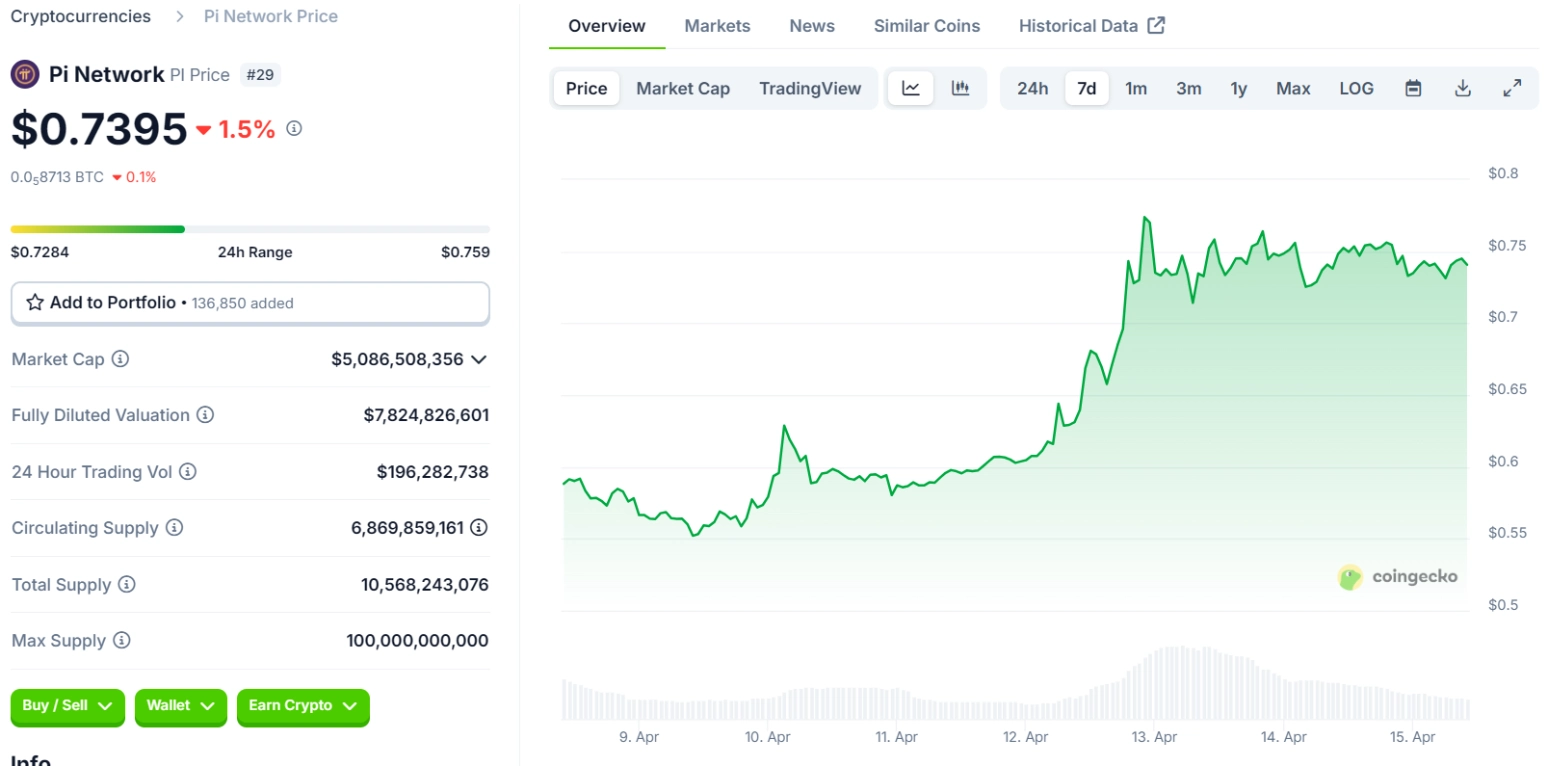Click the $196,282,738 trading volume value
The image size is (1548, 766).
(433, 471)
